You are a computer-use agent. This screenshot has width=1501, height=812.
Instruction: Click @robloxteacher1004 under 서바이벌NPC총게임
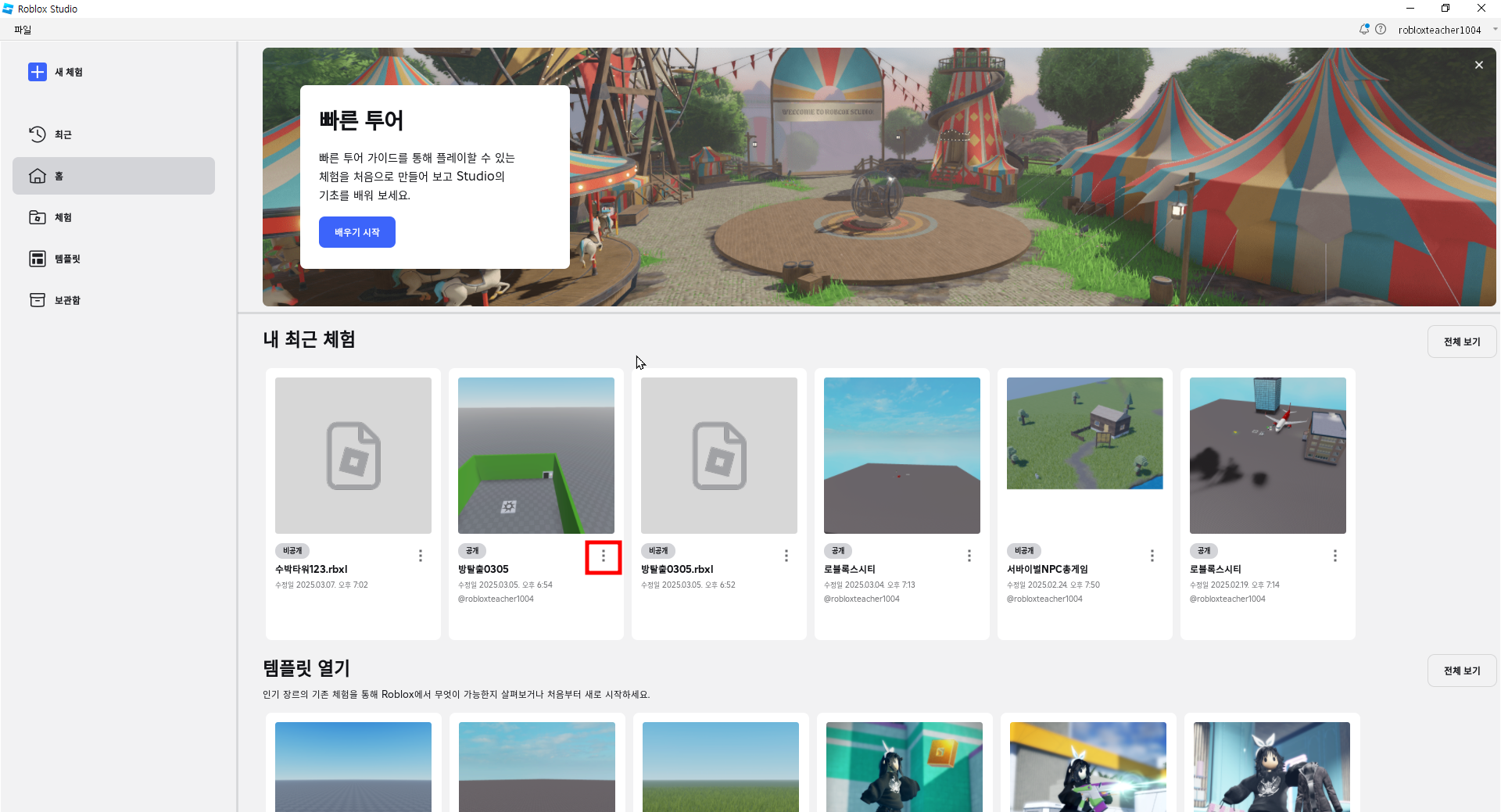(x=1044, y=599)
